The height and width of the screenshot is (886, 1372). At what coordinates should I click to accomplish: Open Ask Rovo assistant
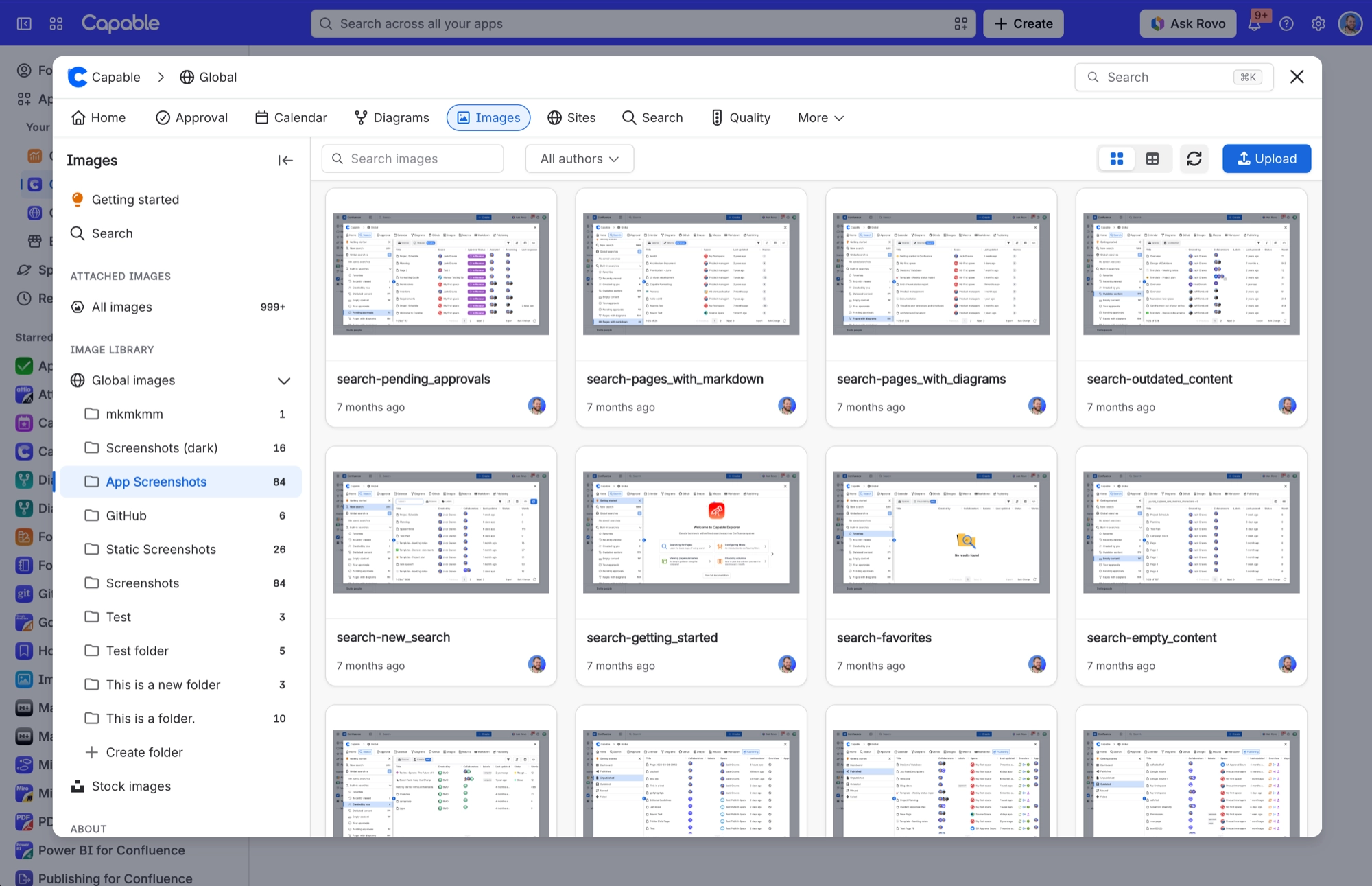(x=1188, y=24)
